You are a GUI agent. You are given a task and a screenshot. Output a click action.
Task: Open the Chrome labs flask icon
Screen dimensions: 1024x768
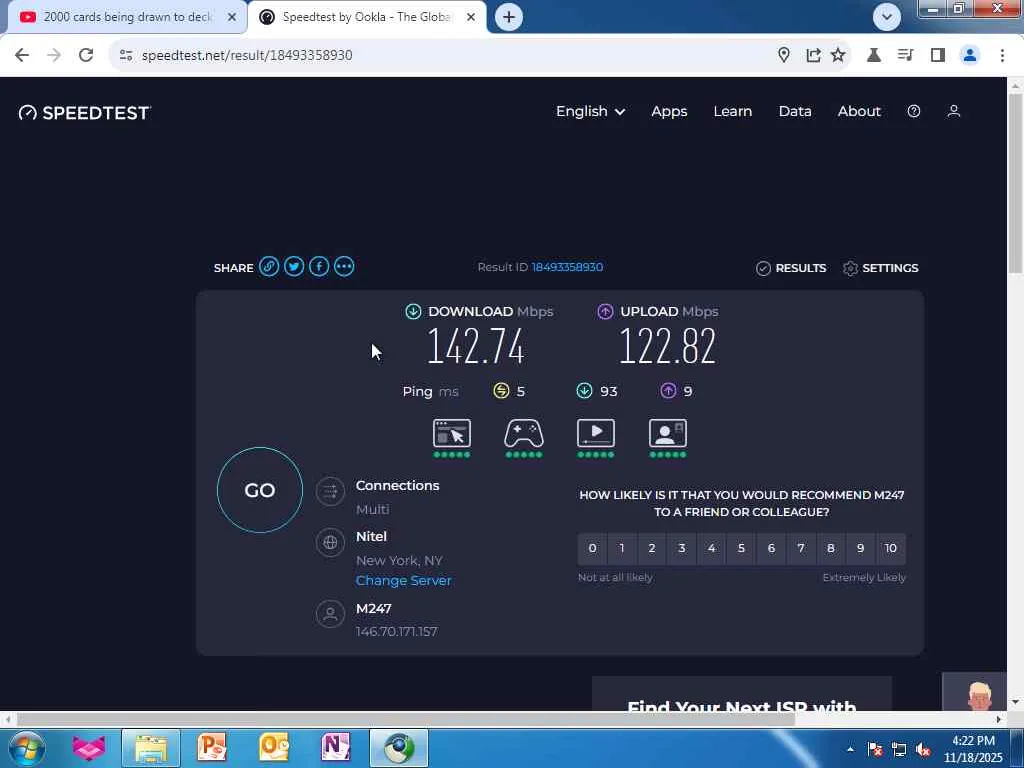click(x=873, y=55)
